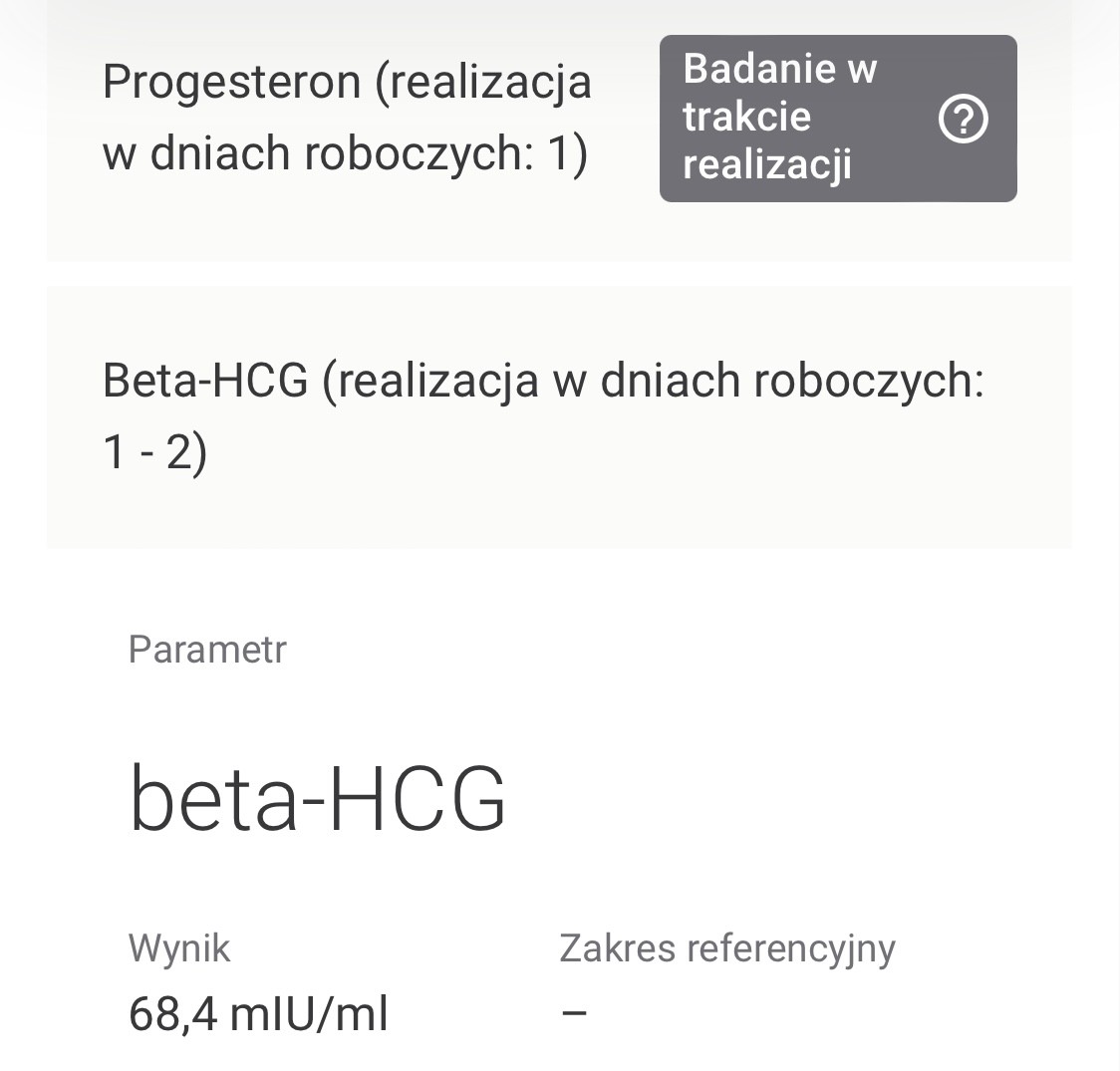Click the reference range dash value
This screenshot has height=1071, width=1120.
(574, 1013)
